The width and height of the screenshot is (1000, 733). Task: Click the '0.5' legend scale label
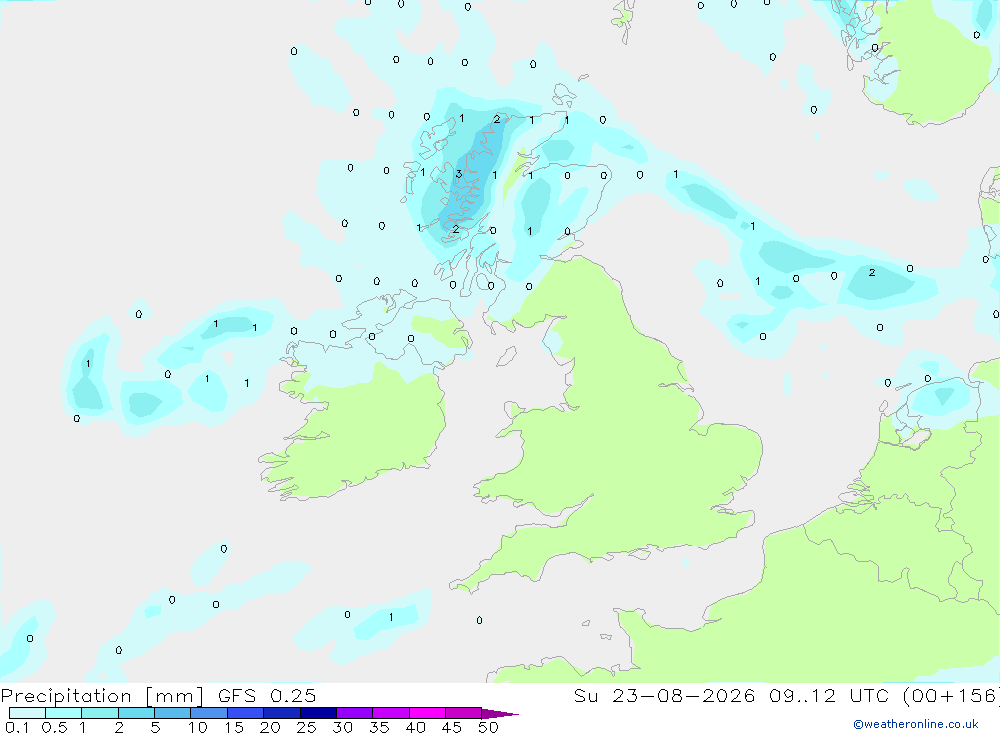pyautogui.click(x=54, y=727)
